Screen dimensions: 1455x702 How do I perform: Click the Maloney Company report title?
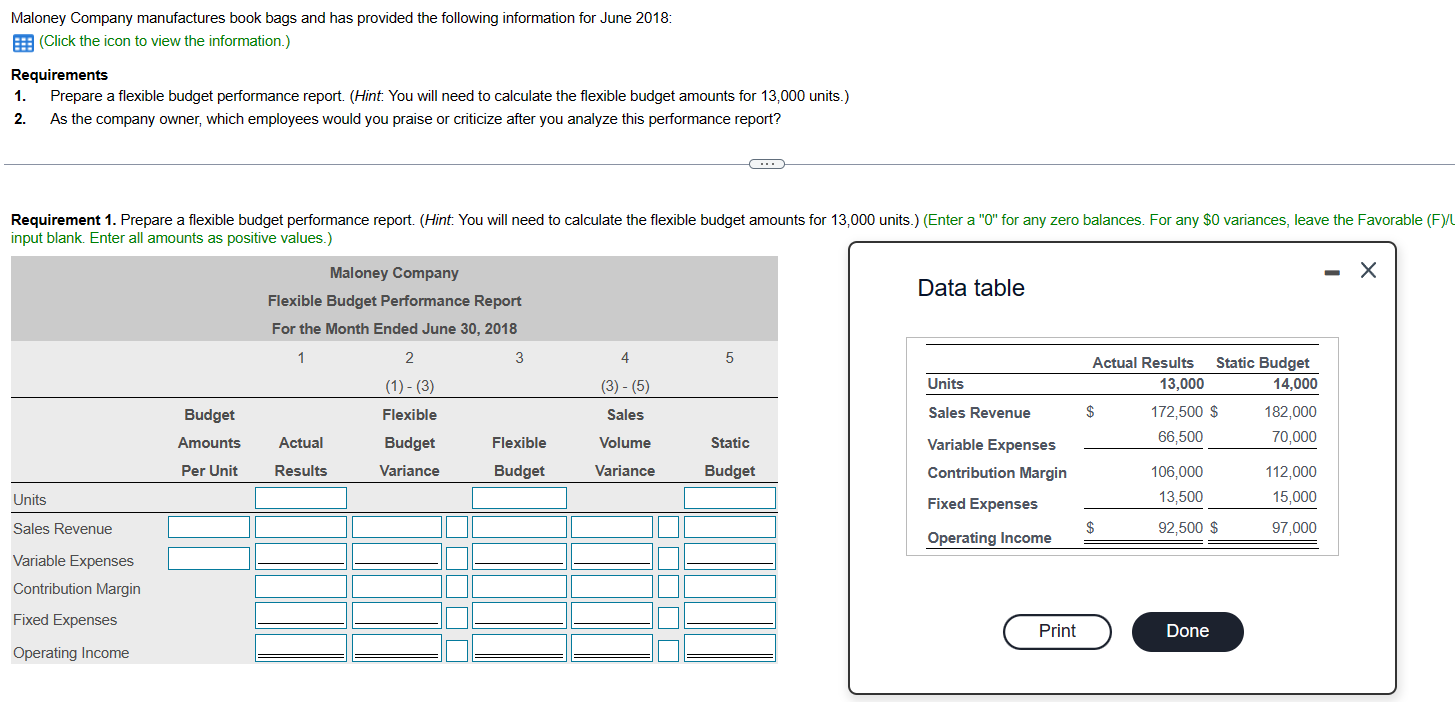click(x=394, y=273)
